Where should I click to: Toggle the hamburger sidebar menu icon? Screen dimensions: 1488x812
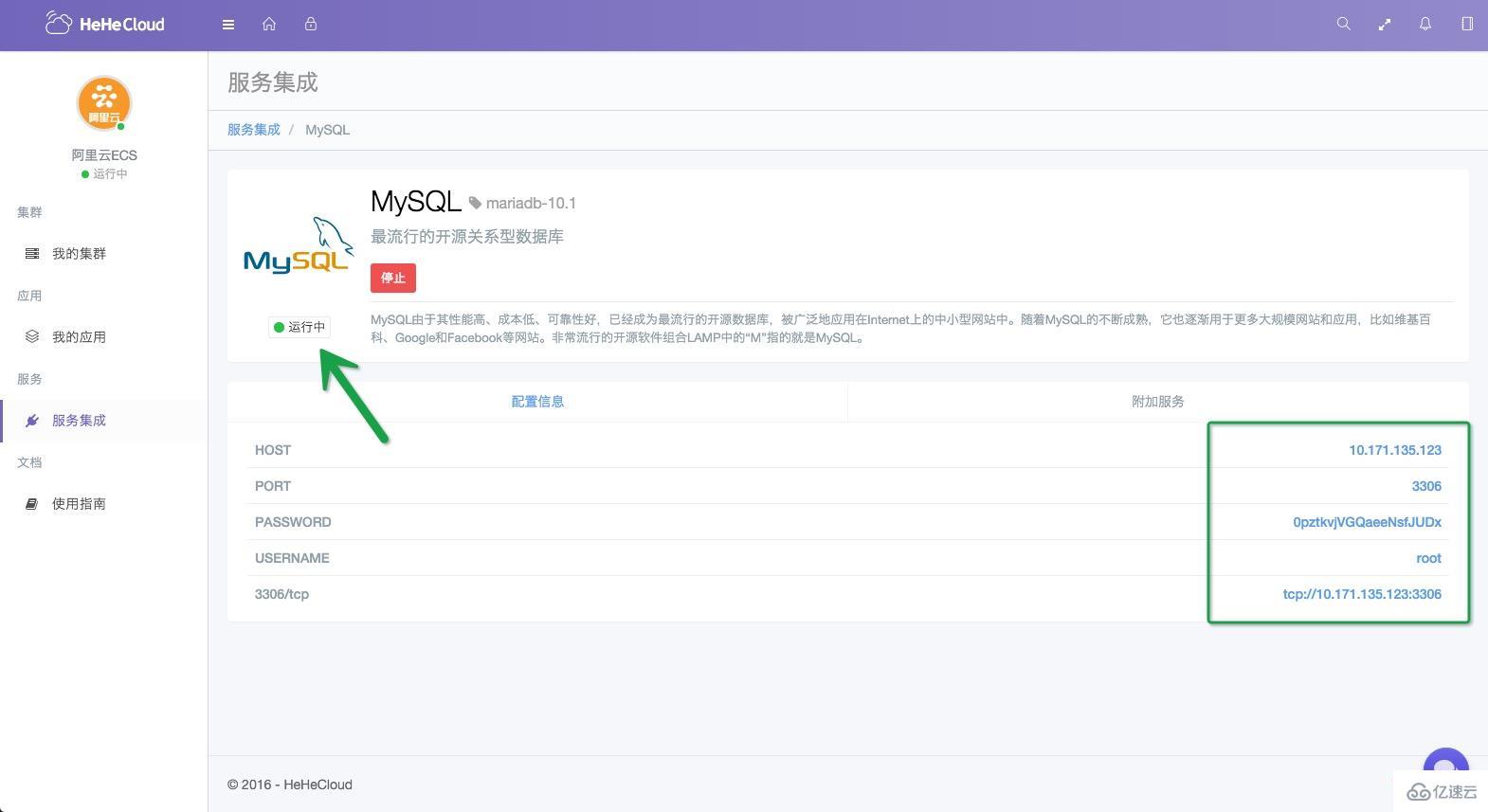tap(228, 25)
